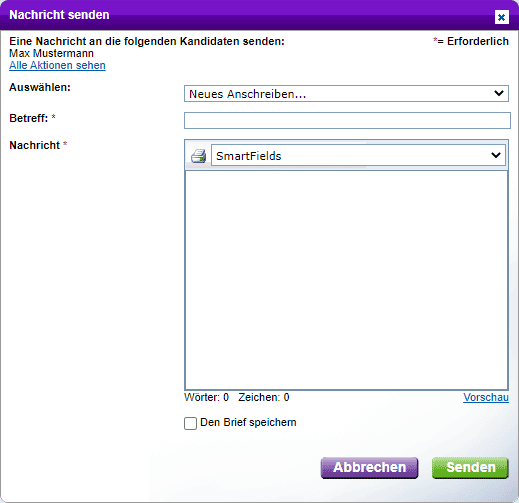Focus the Betreff subject field
The image size is (519, 503).
[347, 120]
